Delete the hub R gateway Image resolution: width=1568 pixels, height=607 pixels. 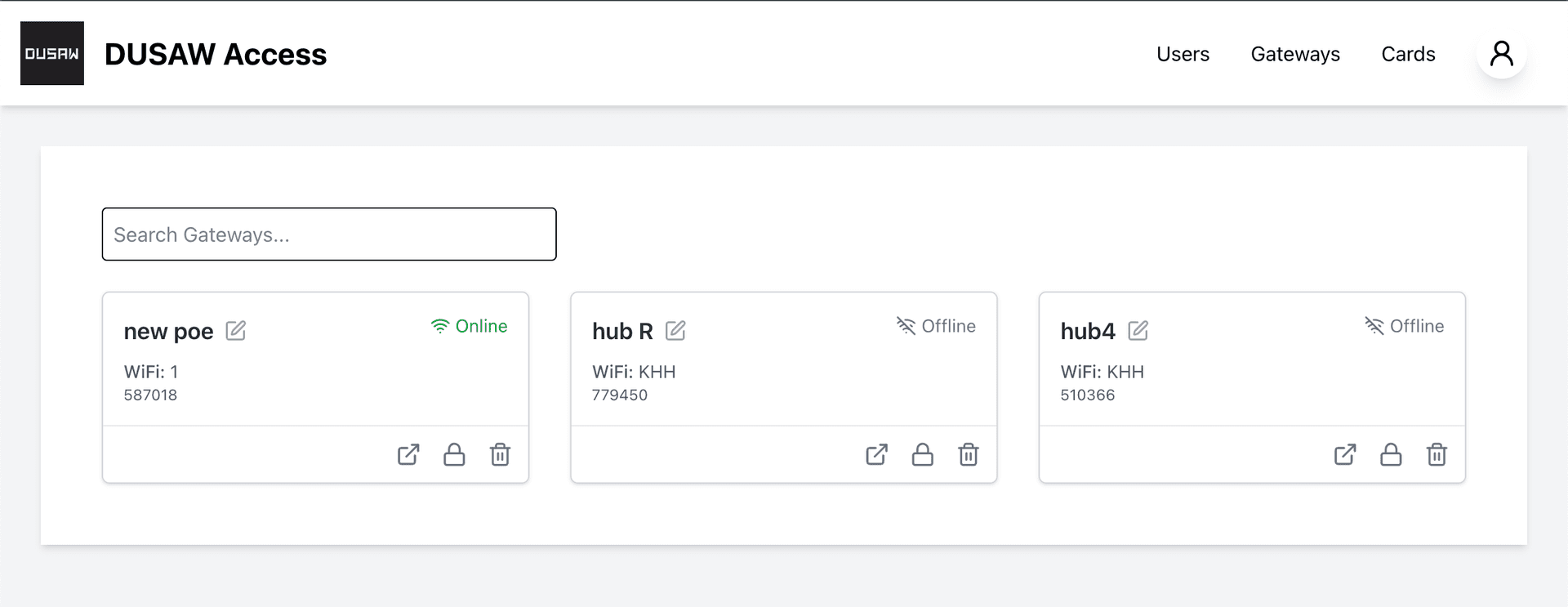tap(968, 455)
